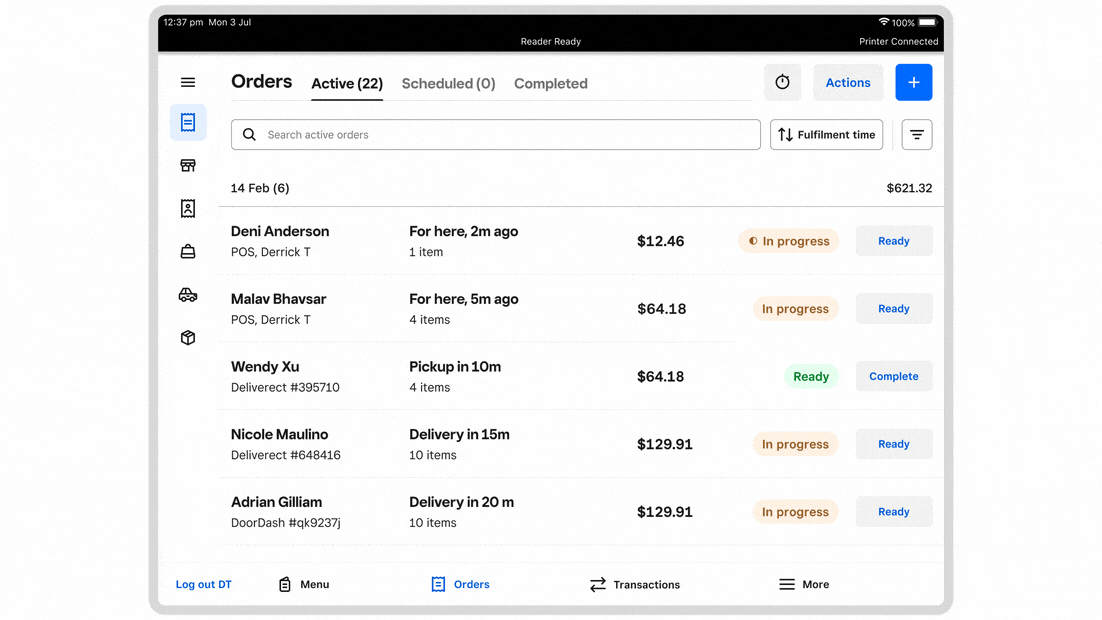Click the Search active orders field
Image resolution: width=1102 pixels, height=620 pixels.
point(496,135)
